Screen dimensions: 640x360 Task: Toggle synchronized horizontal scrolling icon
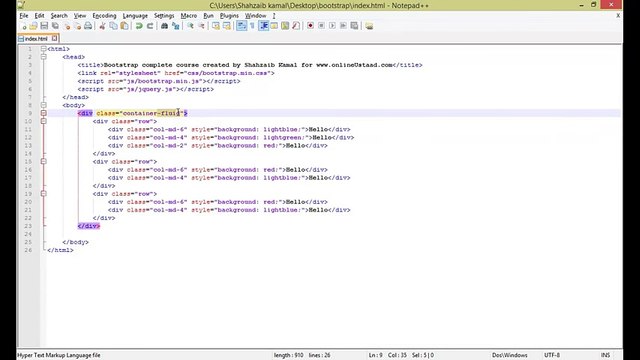click(227, 26)
